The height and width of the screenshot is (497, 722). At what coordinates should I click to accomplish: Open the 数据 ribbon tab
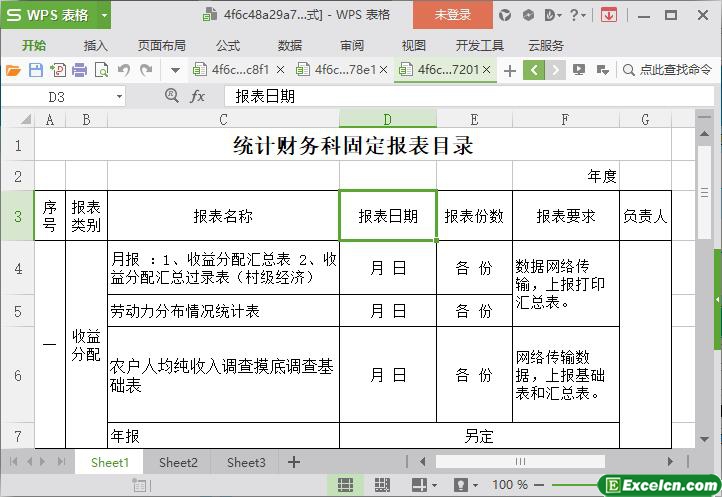tap(290, 46)
